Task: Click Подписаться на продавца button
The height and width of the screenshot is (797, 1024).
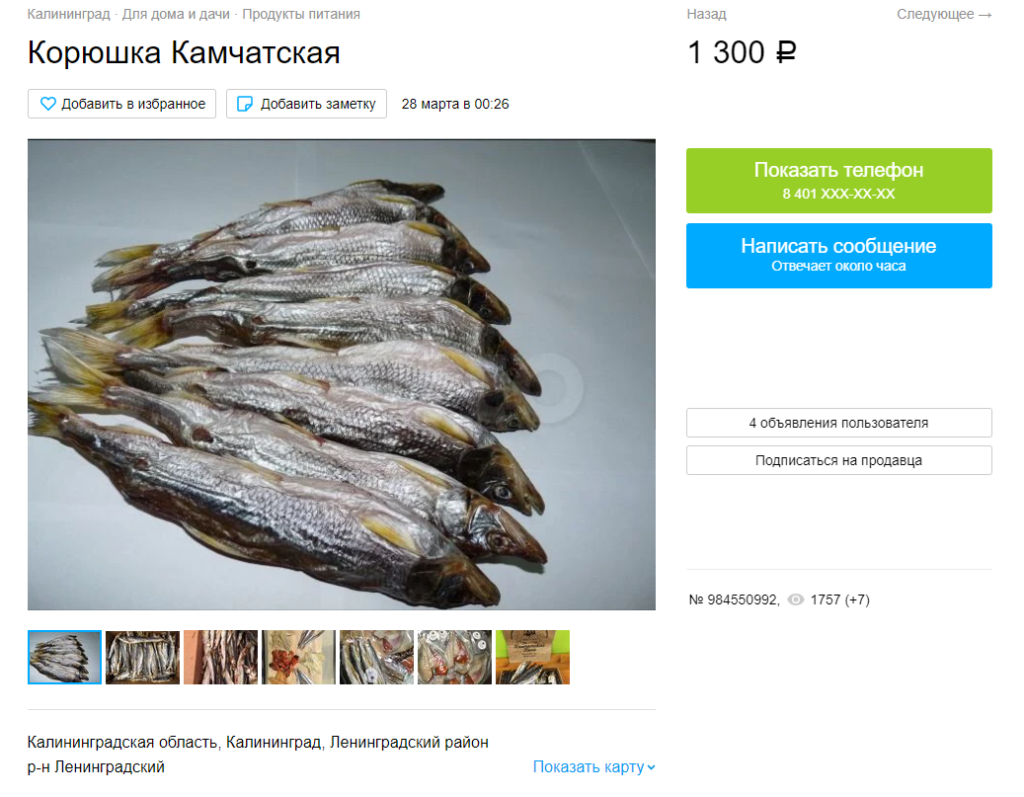Action: click(x=839, y=460)
